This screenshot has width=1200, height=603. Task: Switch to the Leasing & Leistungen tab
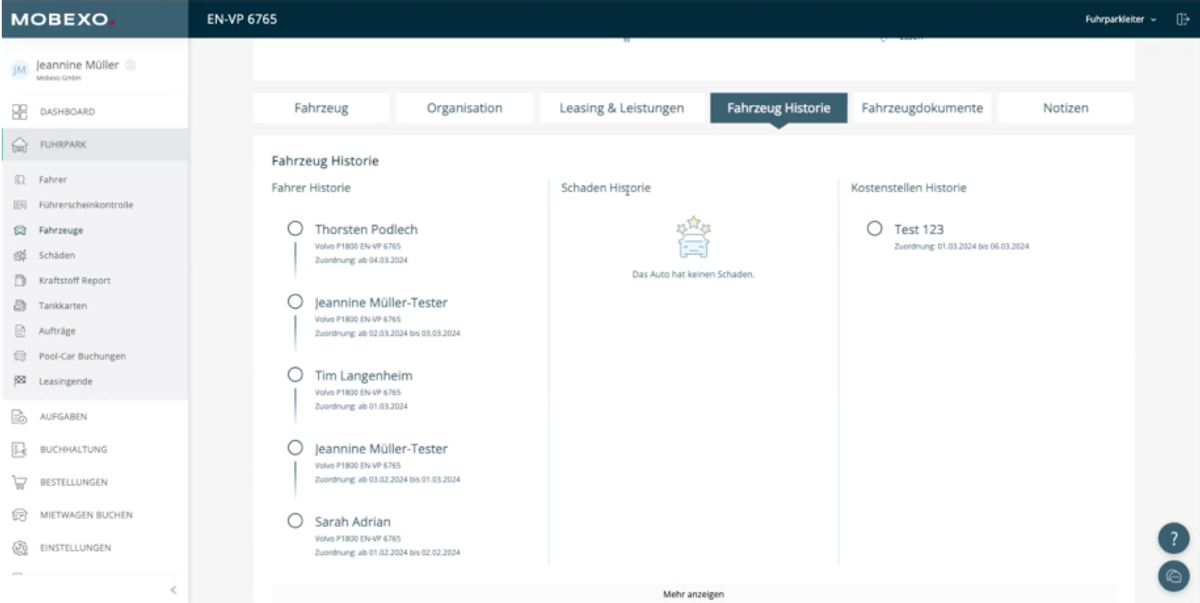tap(622, 108)
